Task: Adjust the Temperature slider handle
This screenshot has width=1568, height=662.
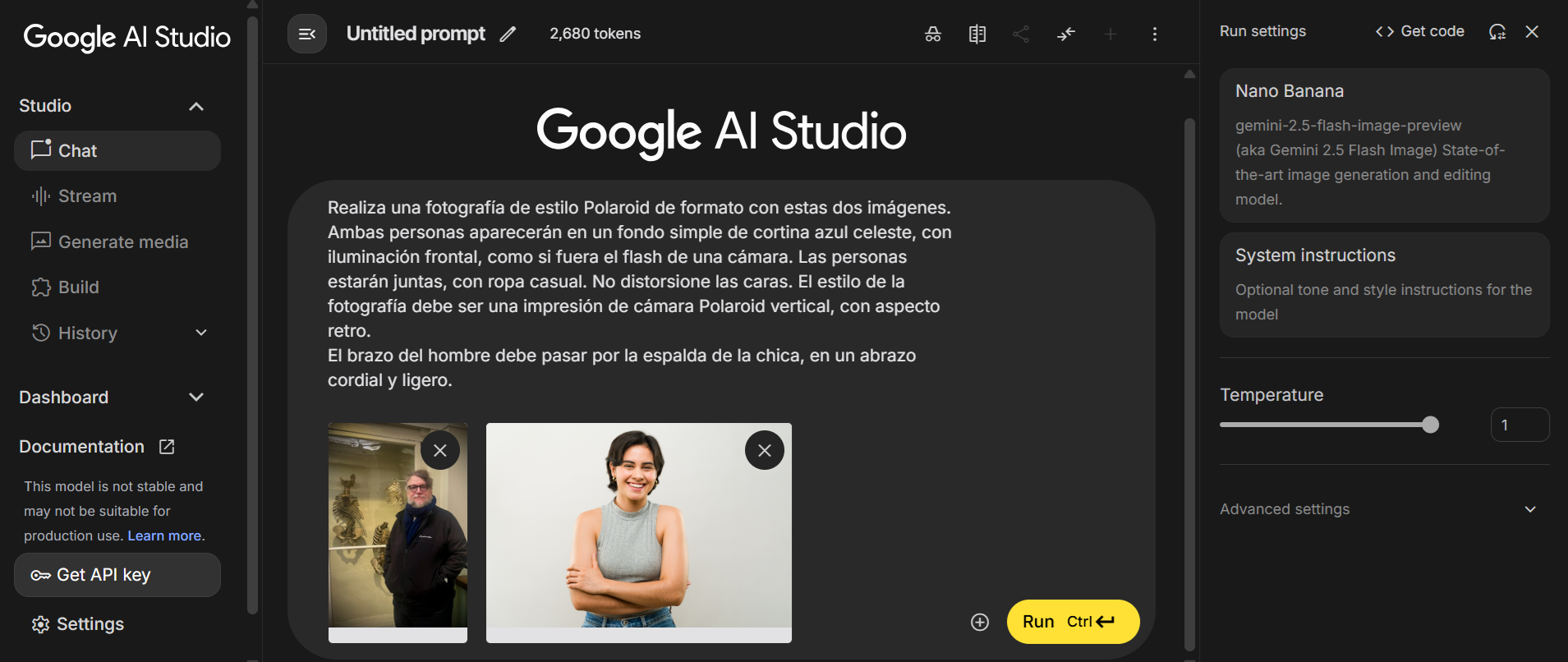Action: [1430, 425]
